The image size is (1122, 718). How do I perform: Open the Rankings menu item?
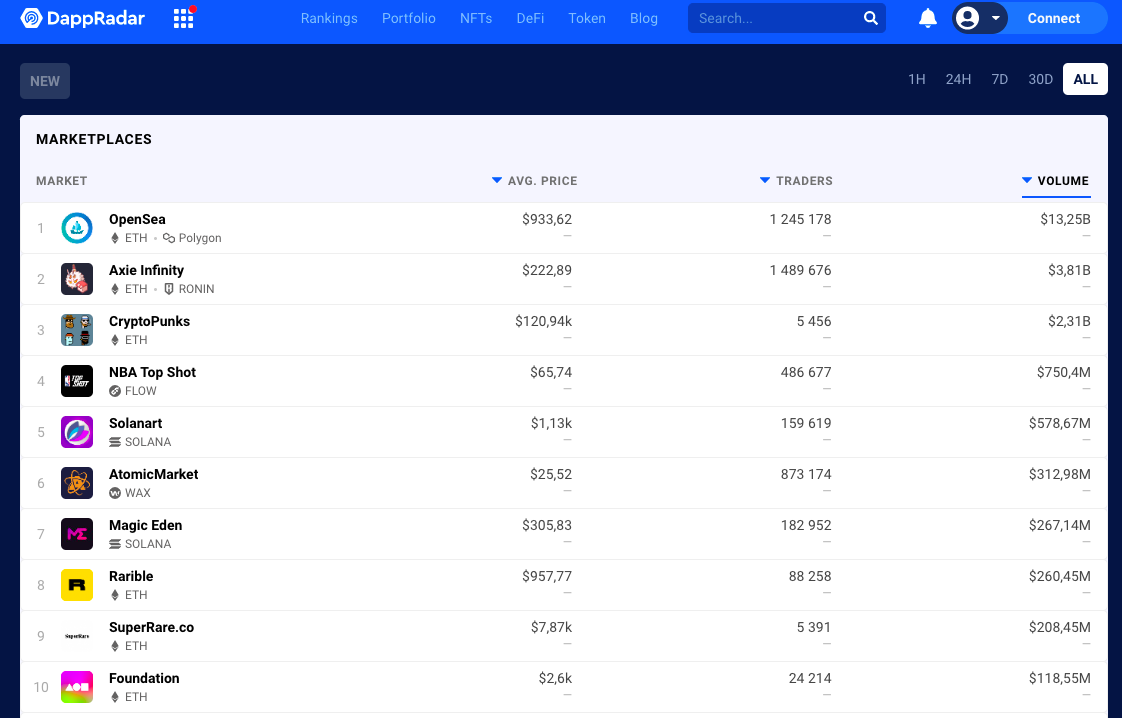click(329, 18)
